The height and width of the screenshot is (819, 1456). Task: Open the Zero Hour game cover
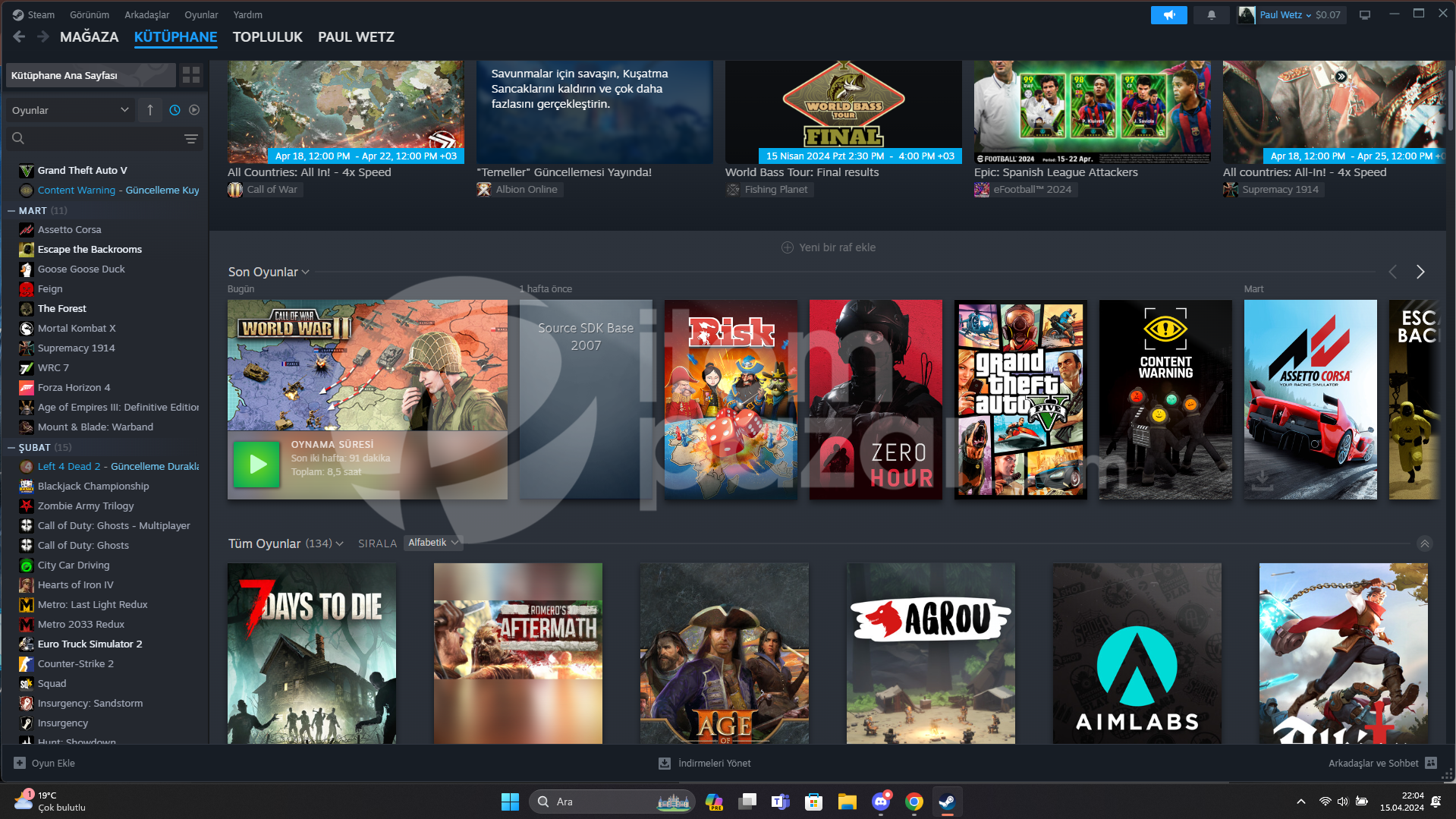(876, 399)
